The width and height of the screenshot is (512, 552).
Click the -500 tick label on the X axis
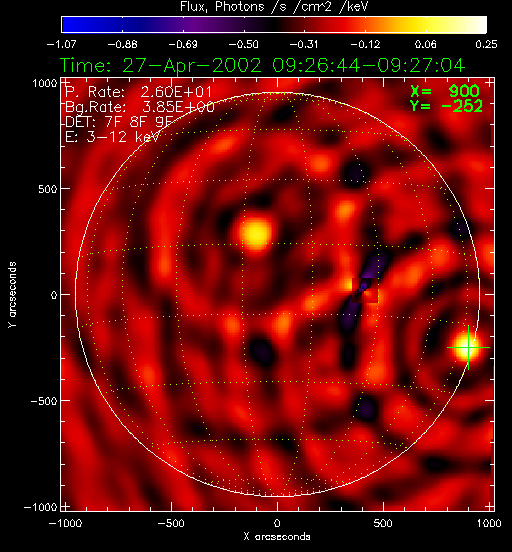pyautogui.click(x=171, y=523)
